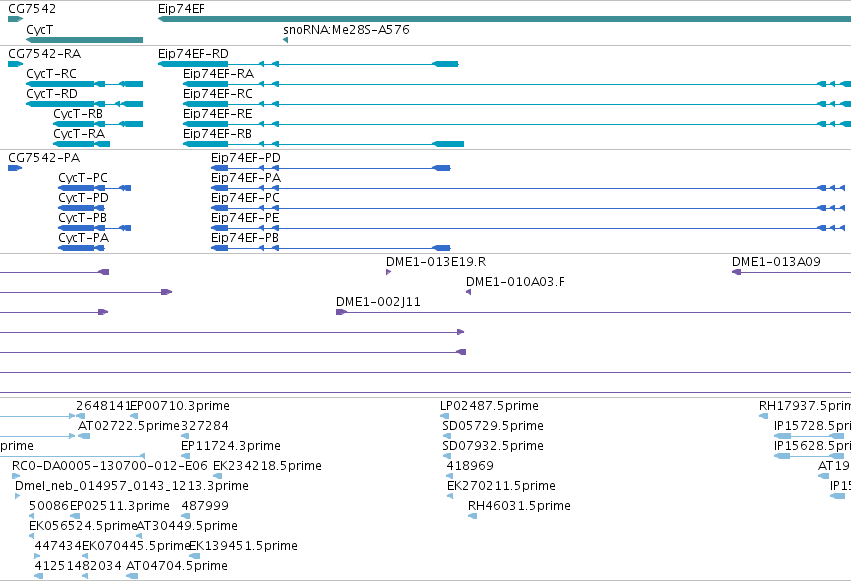Open the SD05729.5prime EST label
The height and width of the screenshot is (581, 851).
[x=493, y=426]
